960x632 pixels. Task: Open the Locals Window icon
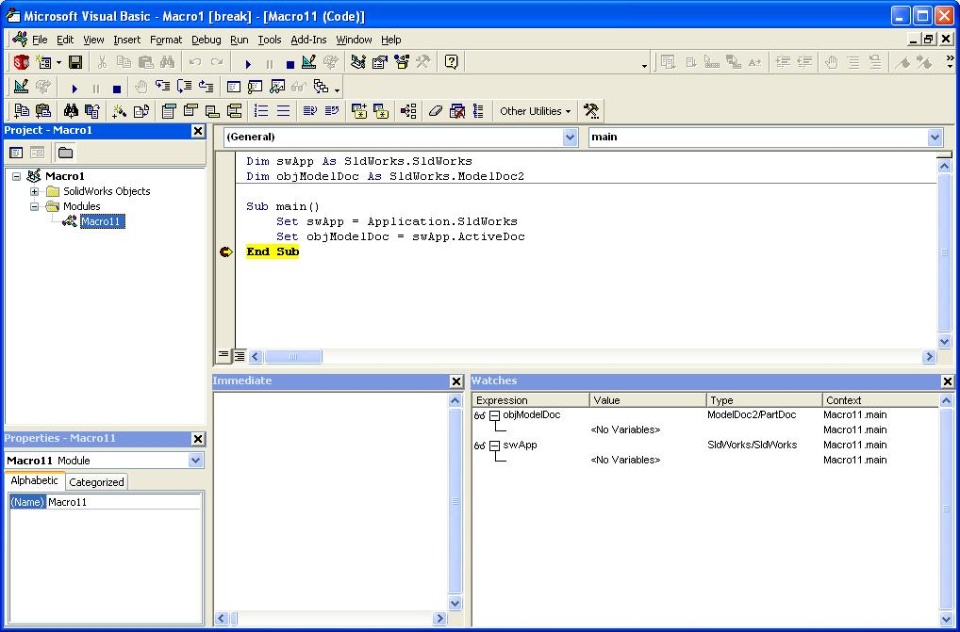pos(234,87)
